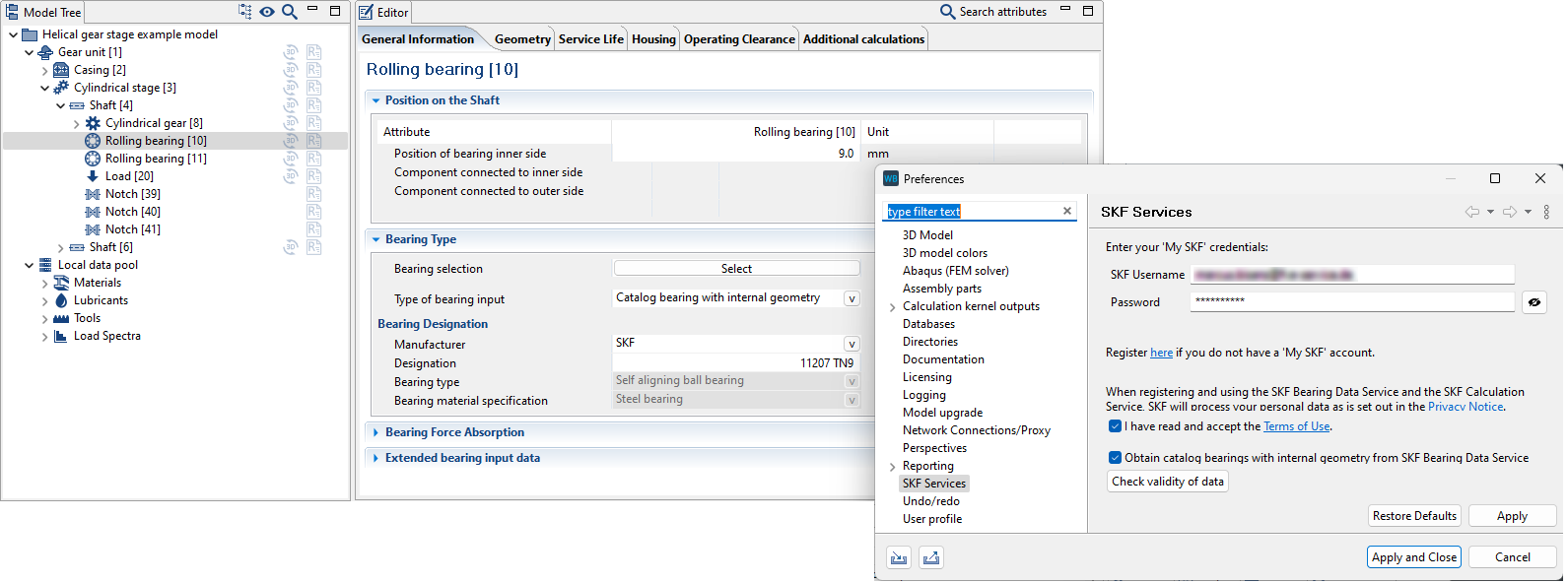Viewport: 1568px width, 583px height.
Task: Expand the Bearing Force Absorption section
Action: click(376, 432)
